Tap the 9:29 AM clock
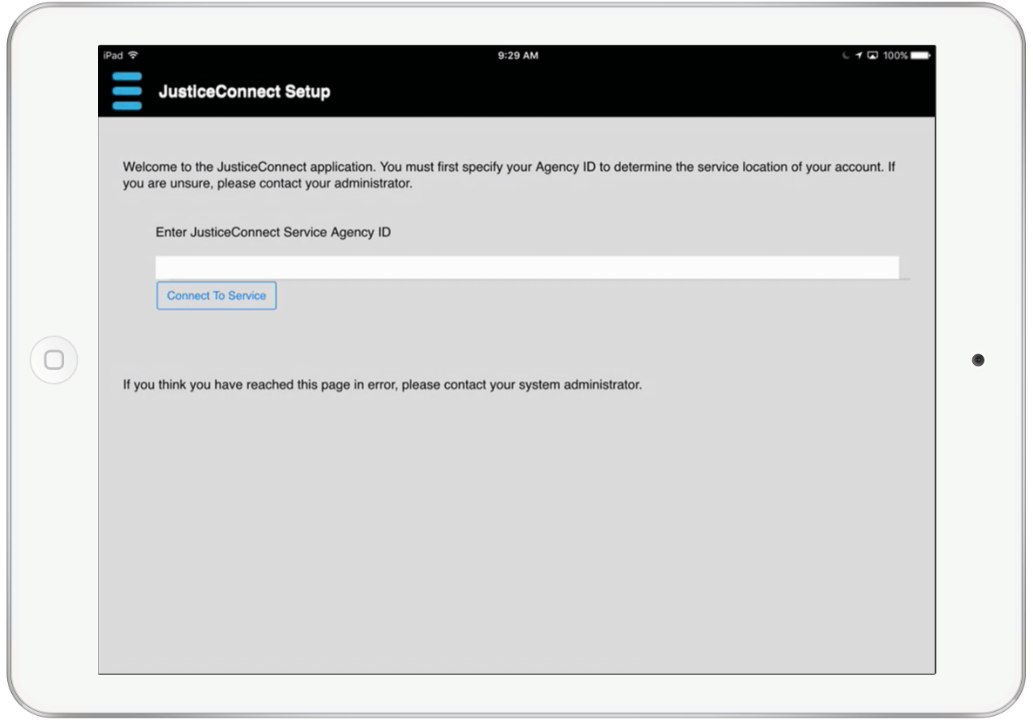Screen dimensions: 1033x720 point(518,55)
